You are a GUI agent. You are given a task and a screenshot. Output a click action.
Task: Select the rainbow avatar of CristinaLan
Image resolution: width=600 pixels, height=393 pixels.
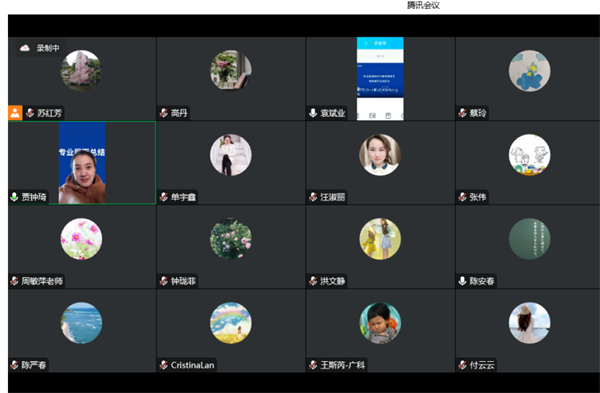pos(231,323)
